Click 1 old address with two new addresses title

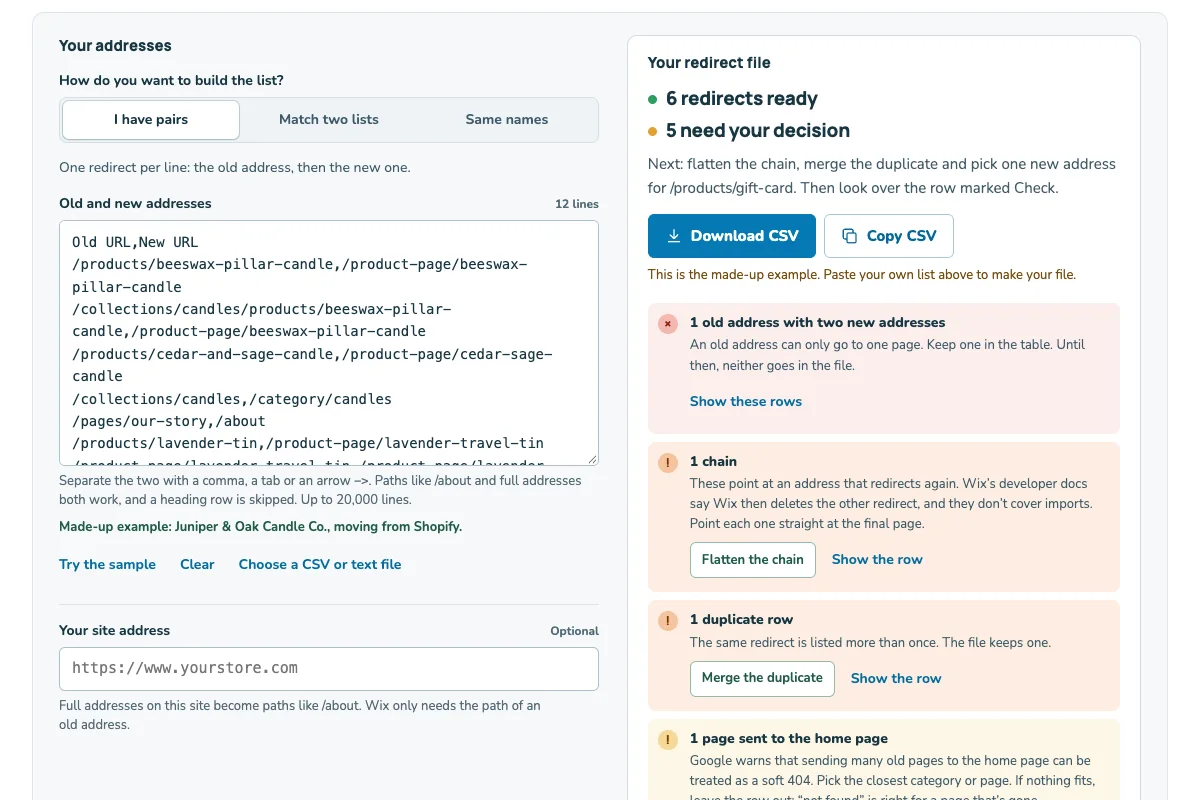point(818,323)
